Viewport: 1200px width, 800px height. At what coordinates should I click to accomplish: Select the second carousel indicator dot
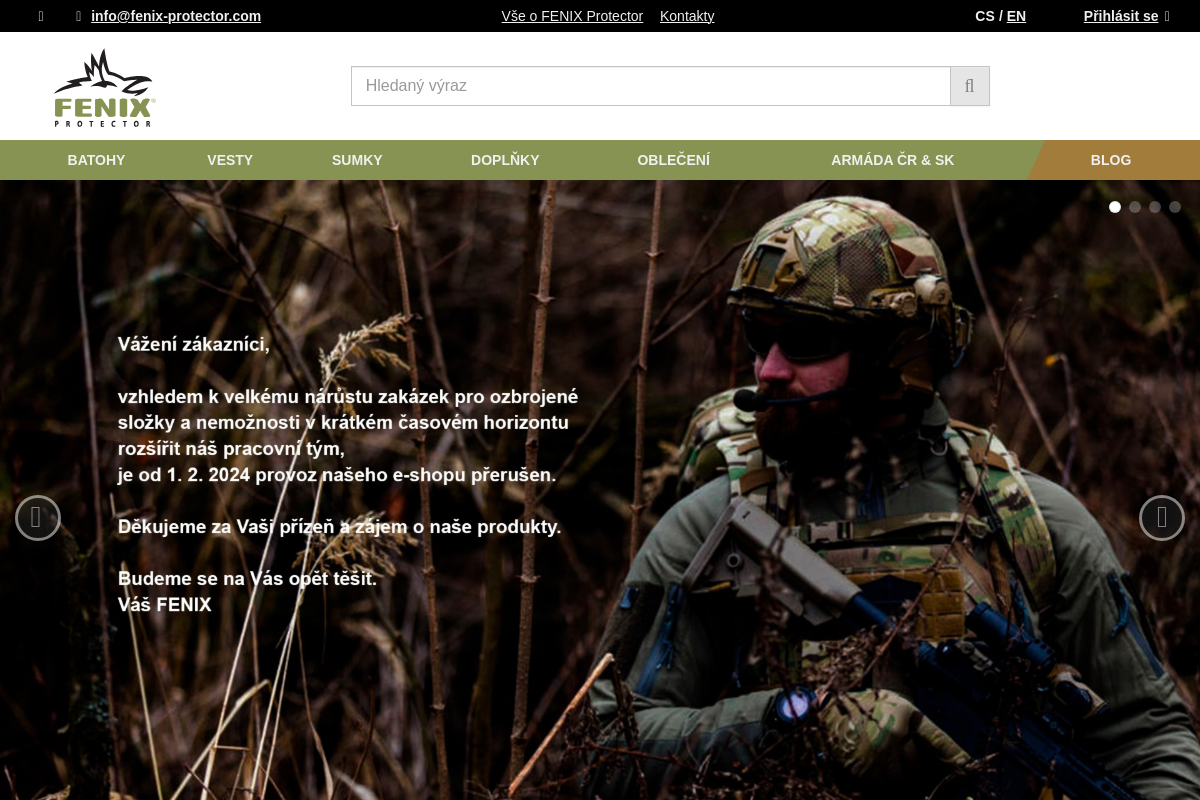pos(1135,207)
